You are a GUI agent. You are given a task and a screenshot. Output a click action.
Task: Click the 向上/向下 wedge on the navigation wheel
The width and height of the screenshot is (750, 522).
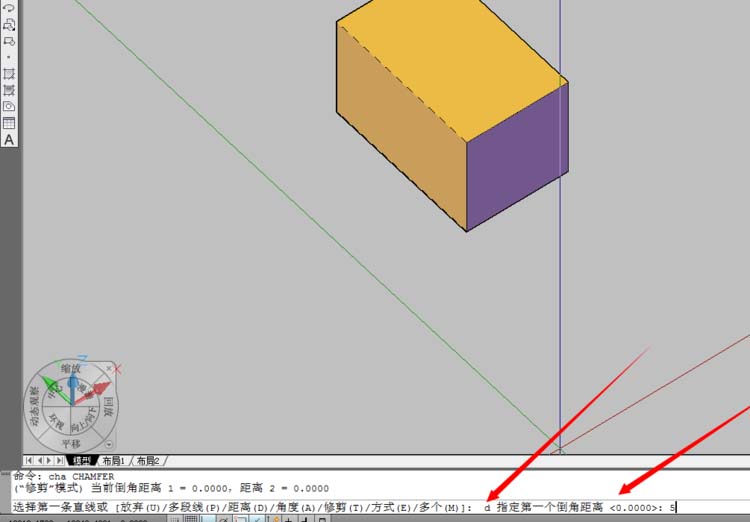[85, 420]
